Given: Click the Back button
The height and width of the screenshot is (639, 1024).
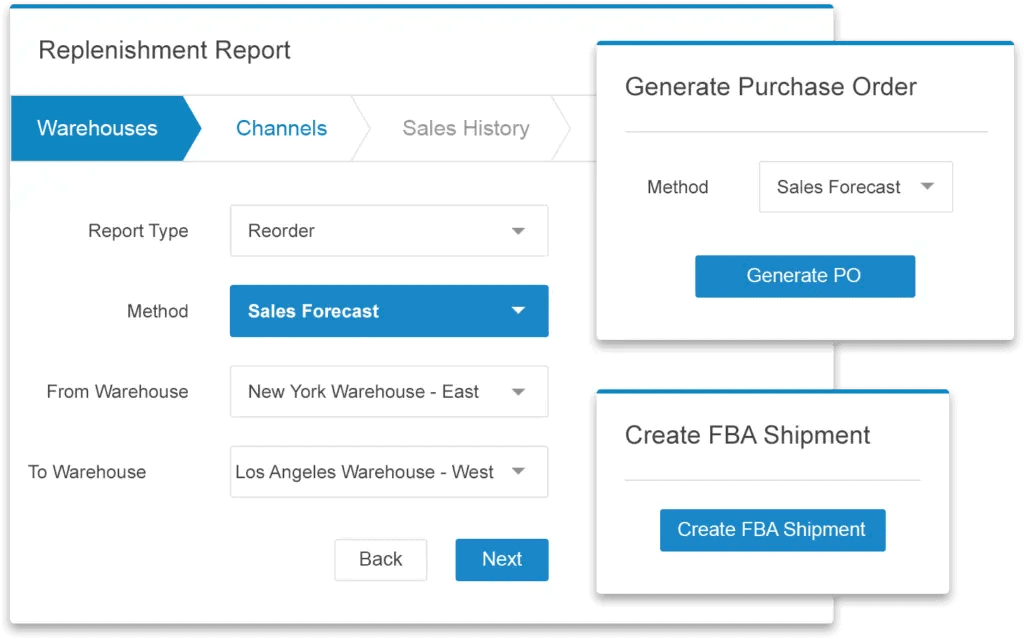Looking at the screenshot, I should [x=381, y=559].
